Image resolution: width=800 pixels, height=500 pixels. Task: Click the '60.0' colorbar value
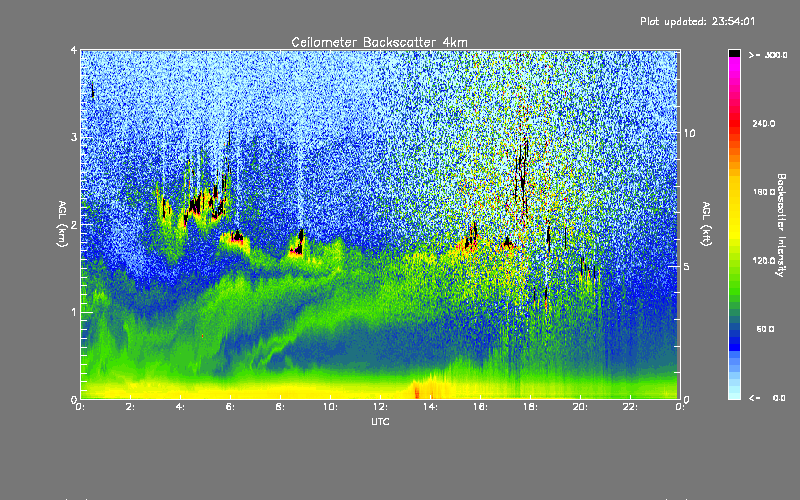[x=765, y=329]
